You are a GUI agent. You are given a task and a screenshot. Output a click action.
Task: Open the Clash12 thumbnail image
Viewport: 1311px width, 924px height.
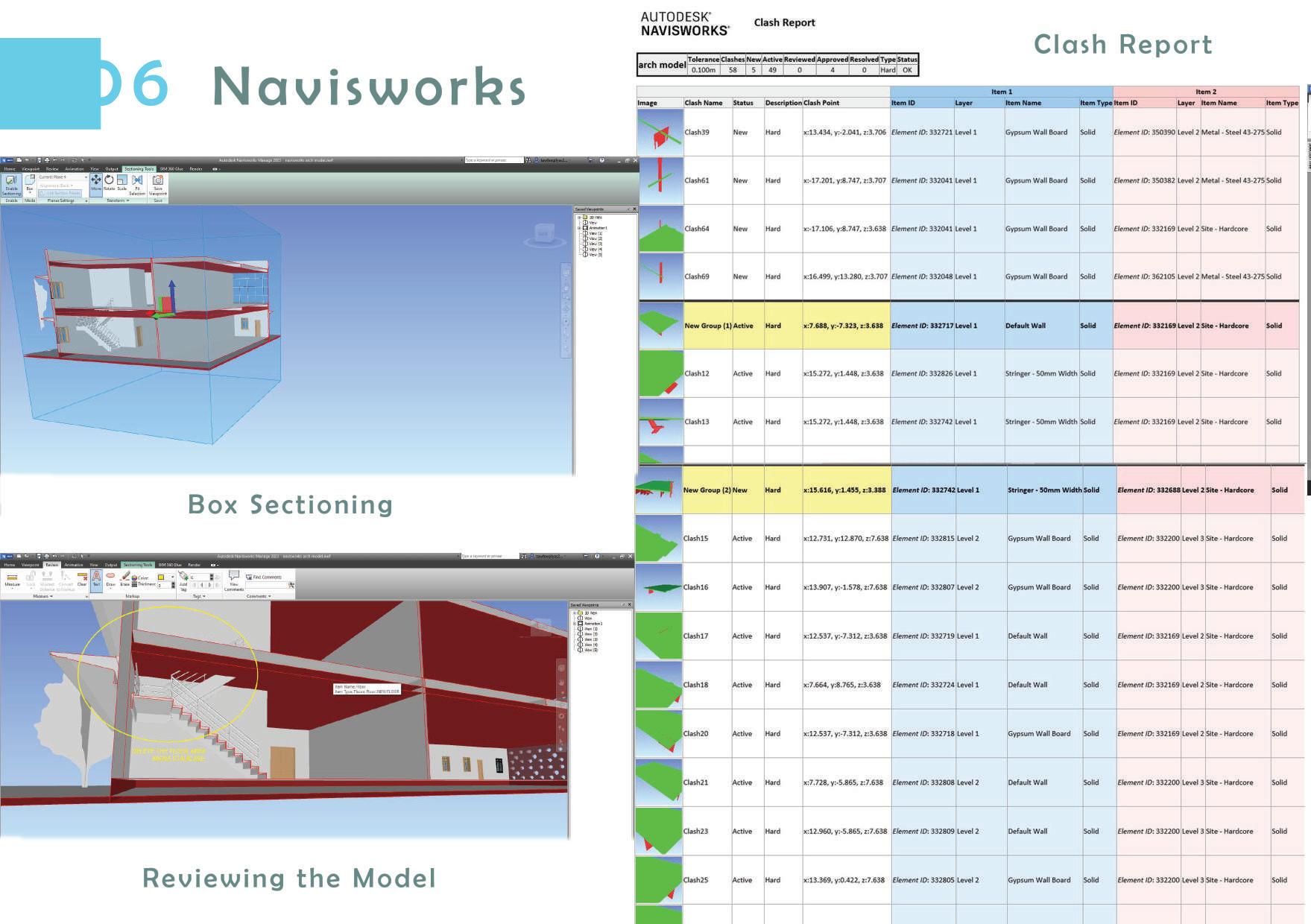coord(660,373)
